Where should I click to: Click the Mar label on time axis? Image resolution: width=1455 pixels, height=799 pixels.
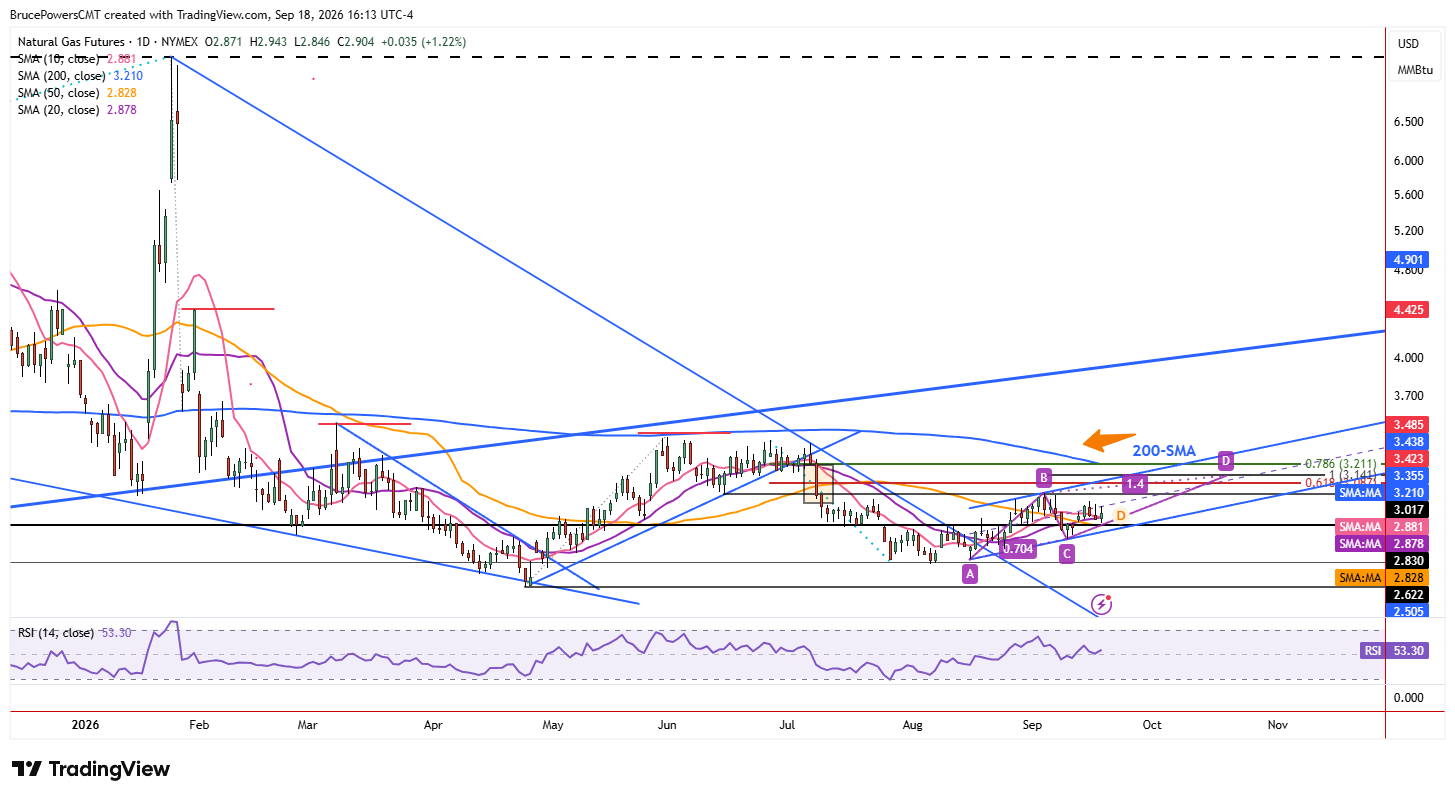tap(307, 723)
